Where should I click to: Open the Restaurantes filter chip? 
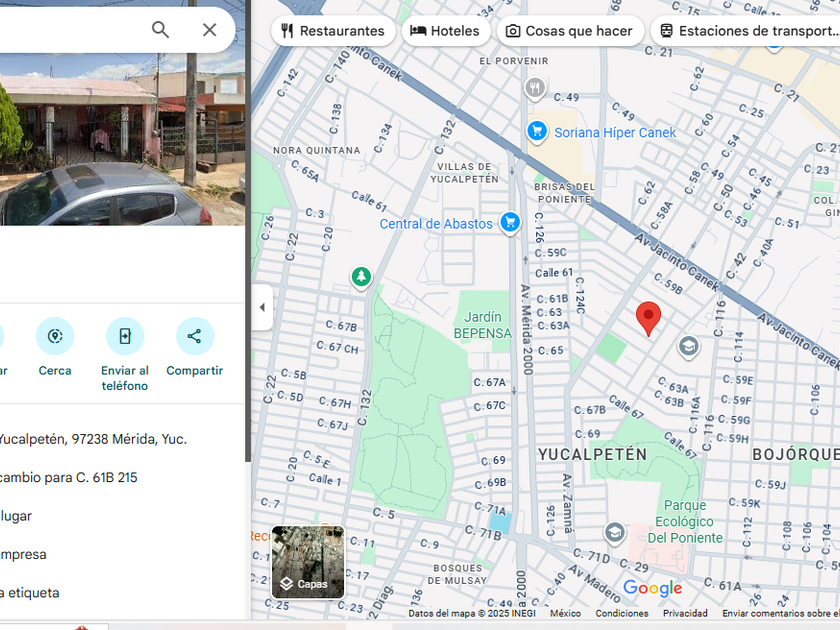click(333, 31)
